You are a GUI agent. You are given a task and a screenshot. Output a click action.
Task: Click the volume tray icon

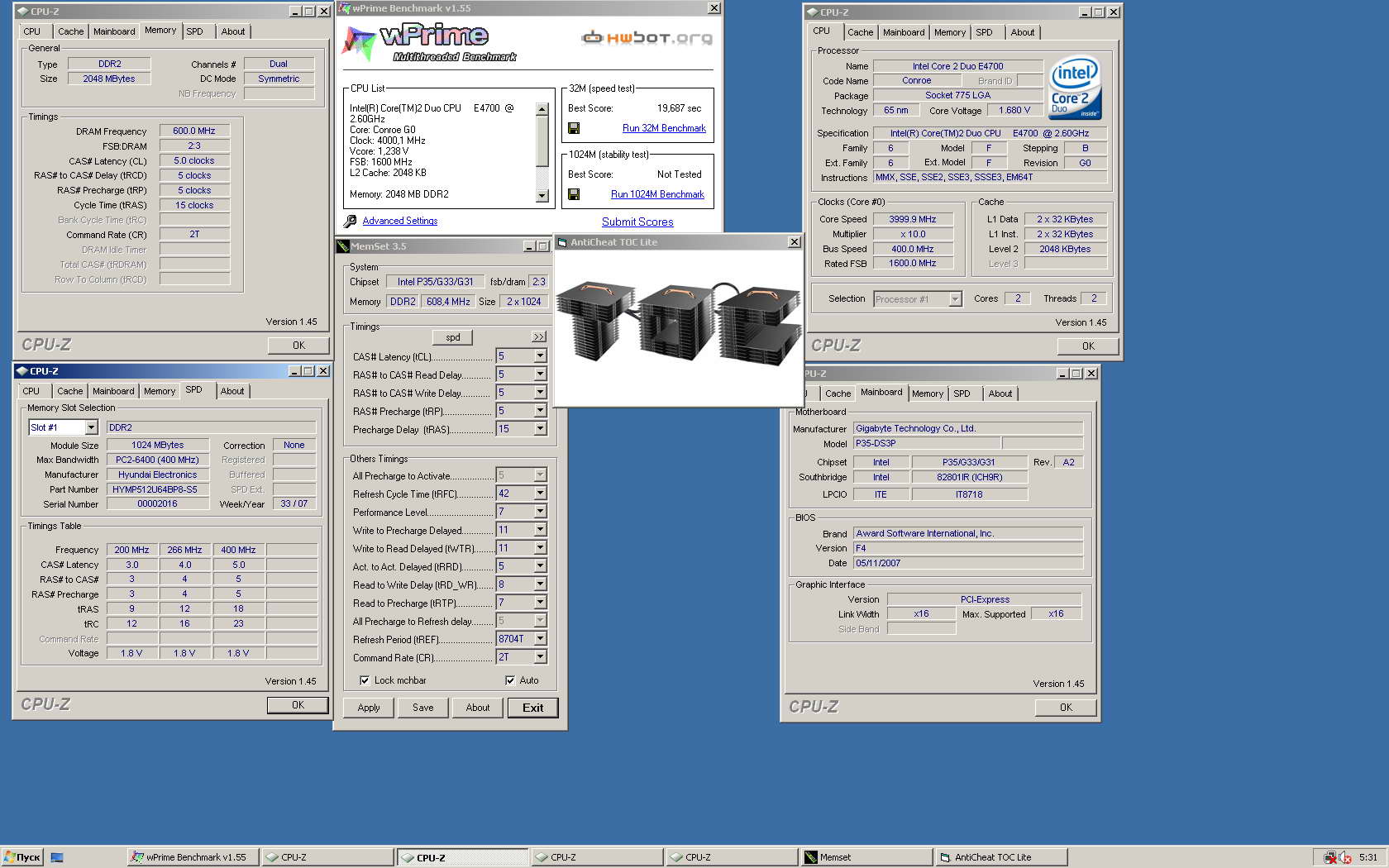pos(1345,857)
